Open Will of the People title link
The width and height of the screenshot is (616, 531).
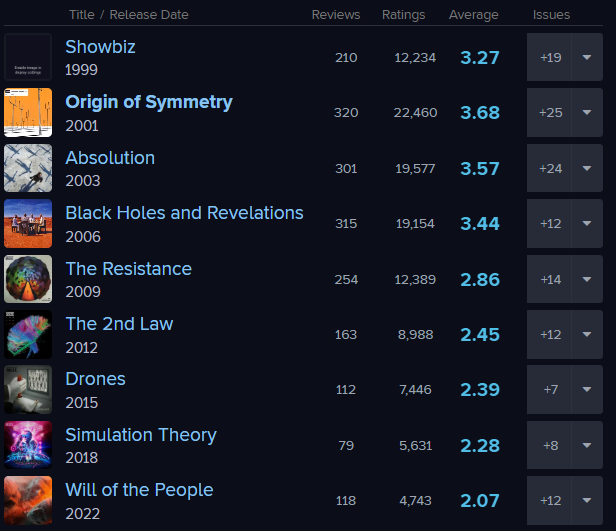point(139,490)
